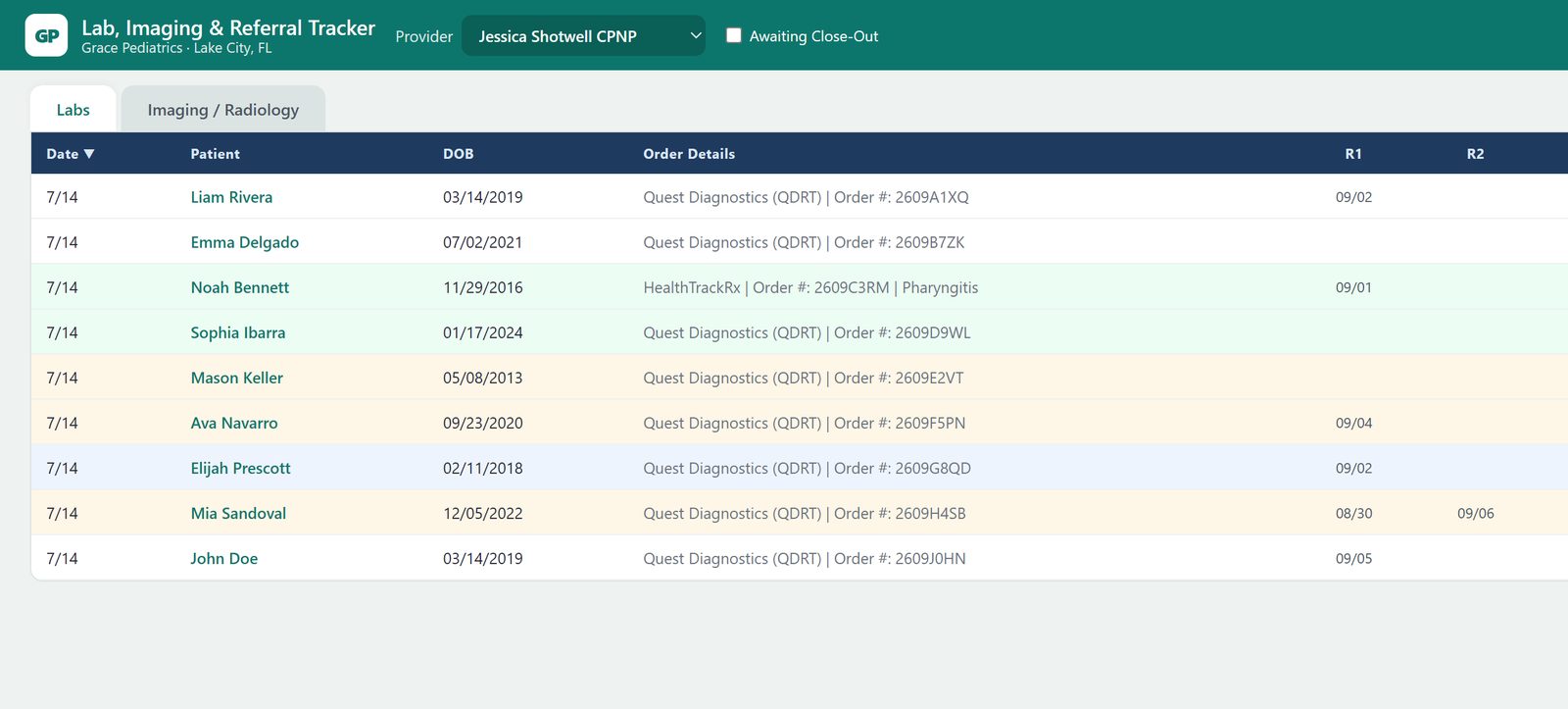Click the R1 column header
This screenshot has height=709, width=1568.
(1353, 154)
